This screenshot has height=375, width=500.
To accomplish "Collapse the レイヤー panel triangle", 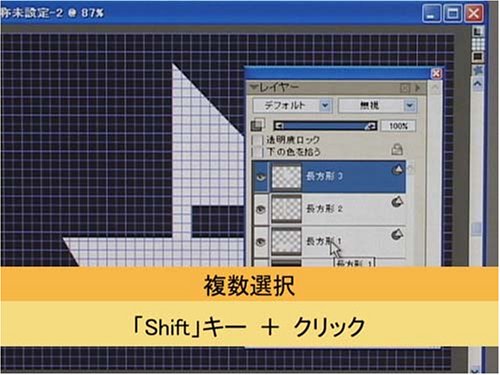I will 254,87.
